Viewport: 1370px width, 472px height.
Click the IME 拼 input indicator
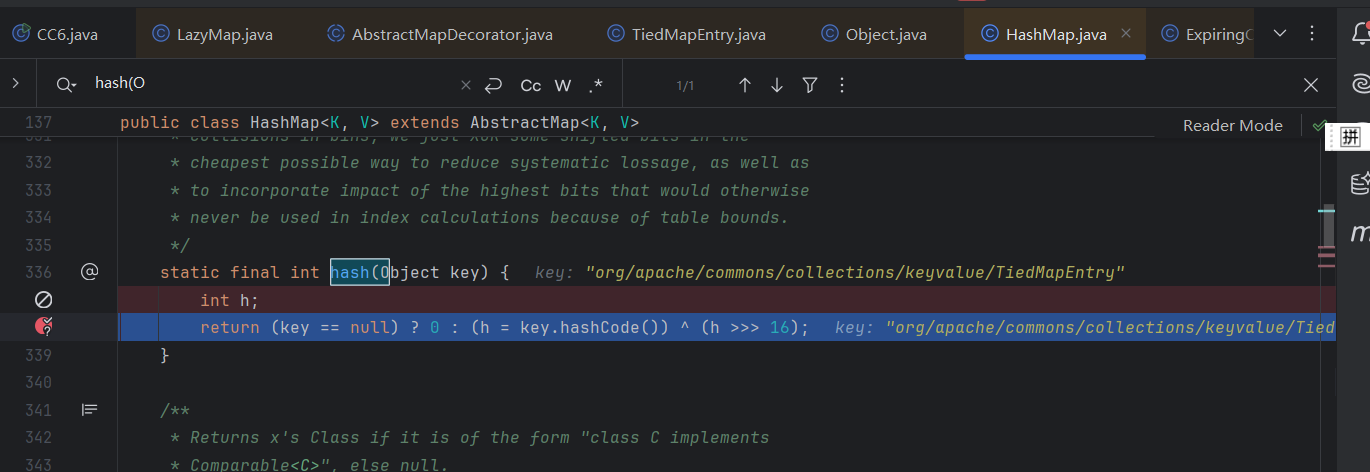pyautogui.click(x=1350, y=137)
